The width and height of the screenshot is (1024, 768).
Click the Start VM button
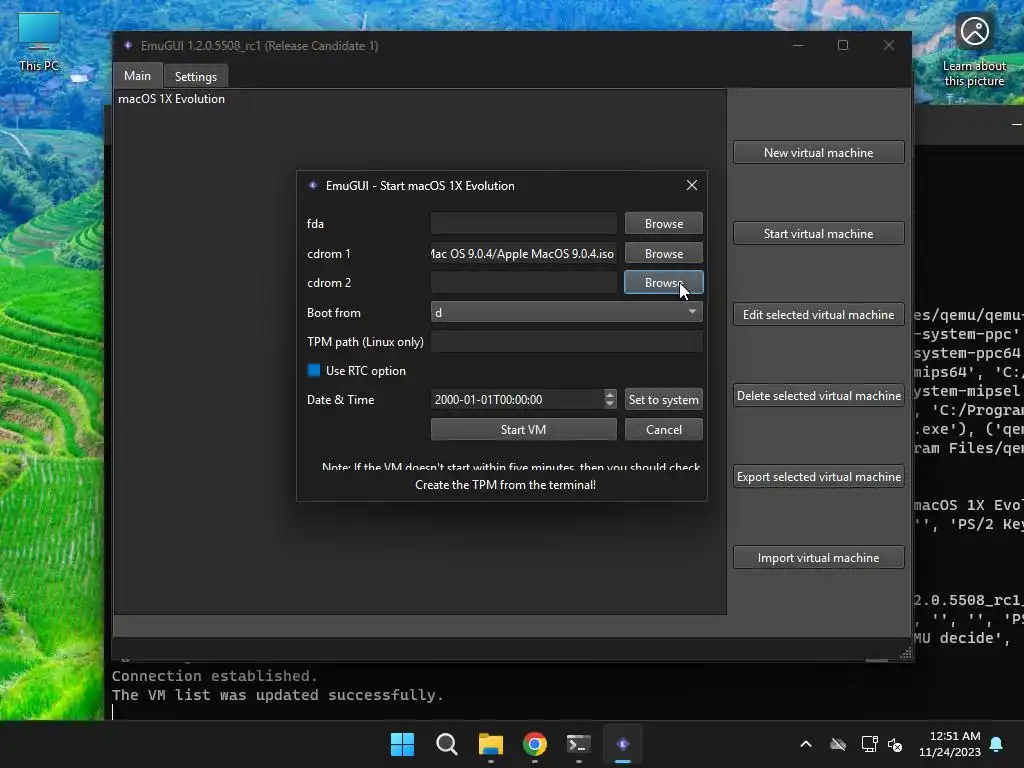click(x=523, y=429)
